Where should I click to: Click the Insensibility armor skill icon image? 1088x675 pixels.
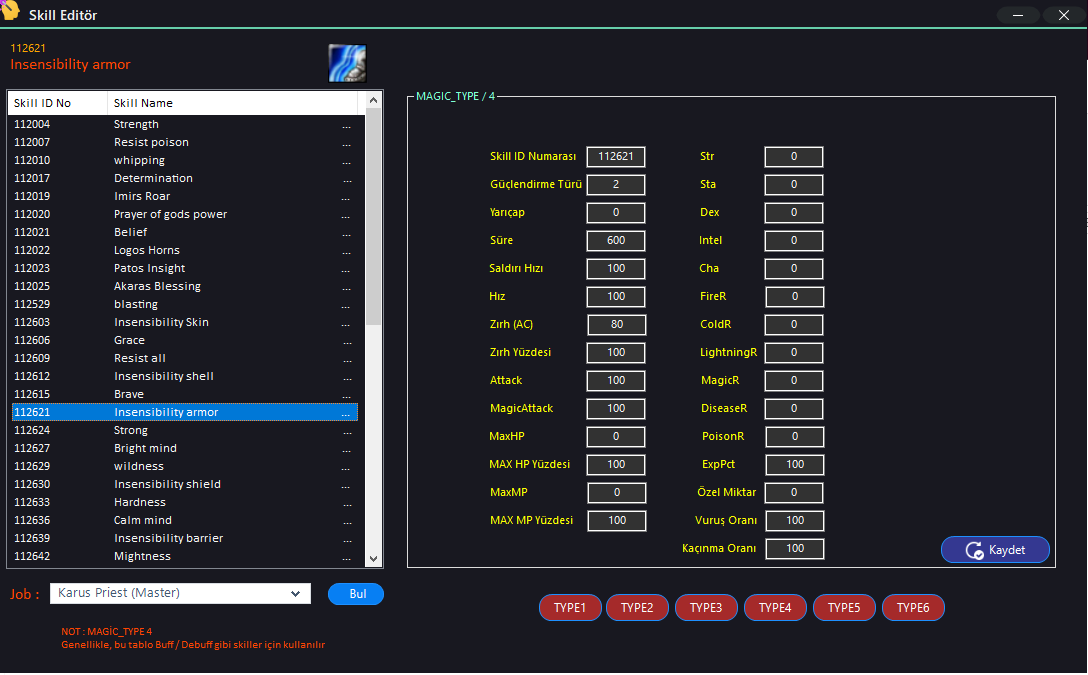tap(347, 63)
